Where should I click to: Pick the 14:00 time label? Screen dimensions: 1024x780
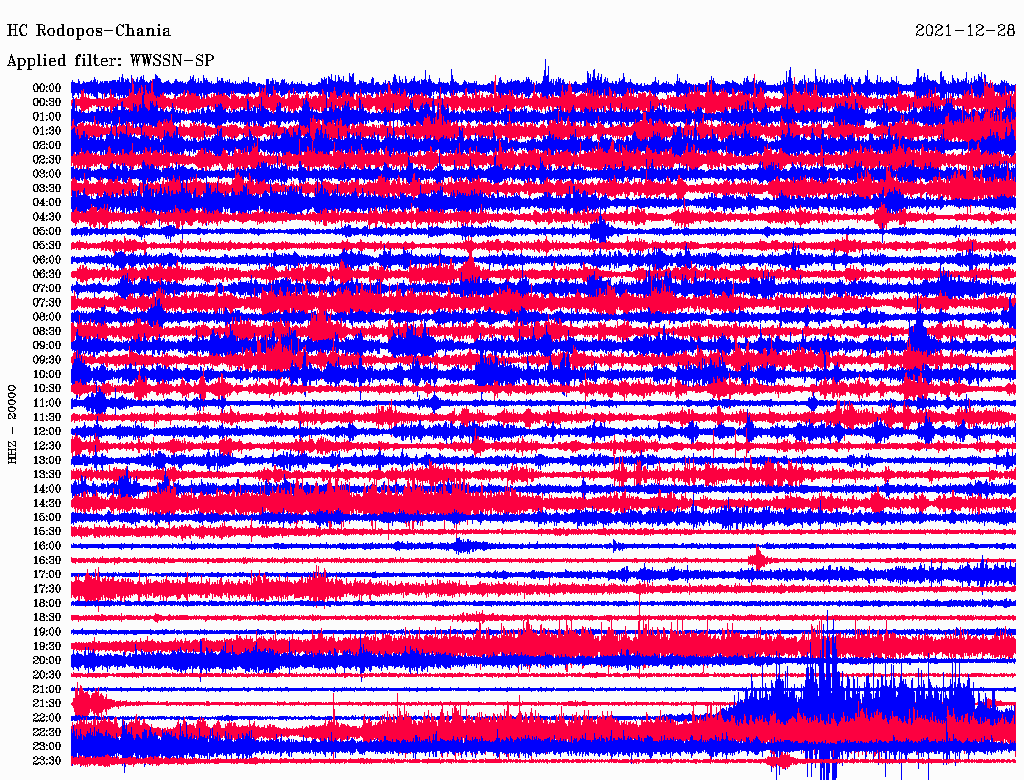tap(47, 489)
